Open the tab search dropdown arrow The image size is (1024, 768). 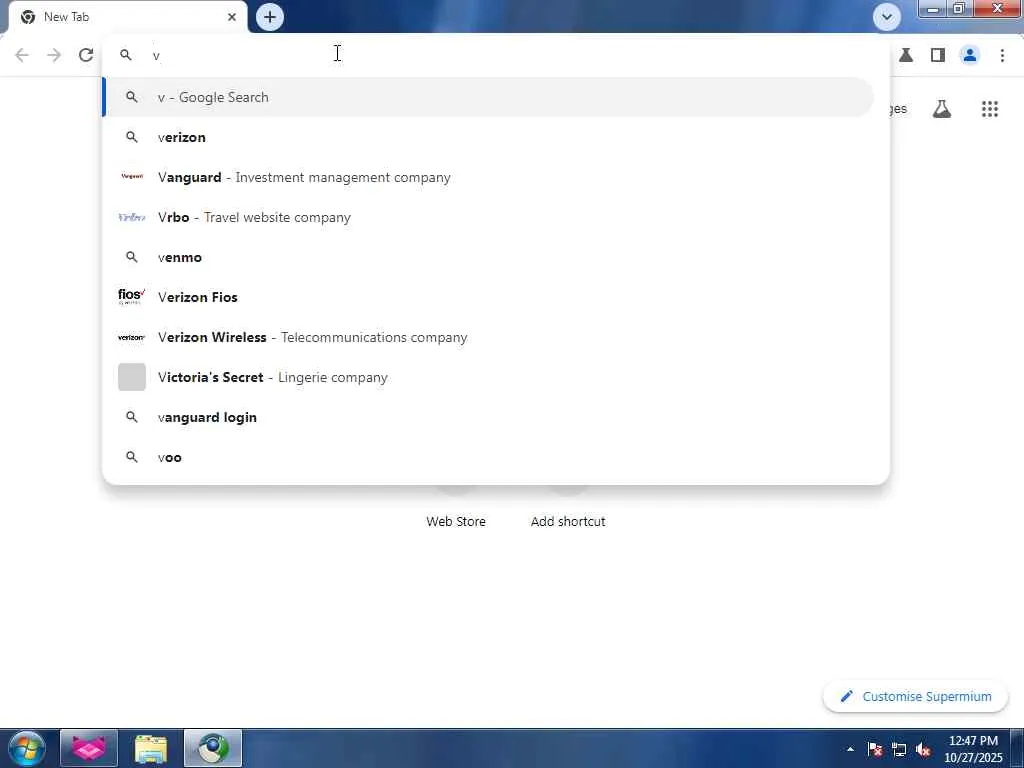coord(886,17)
